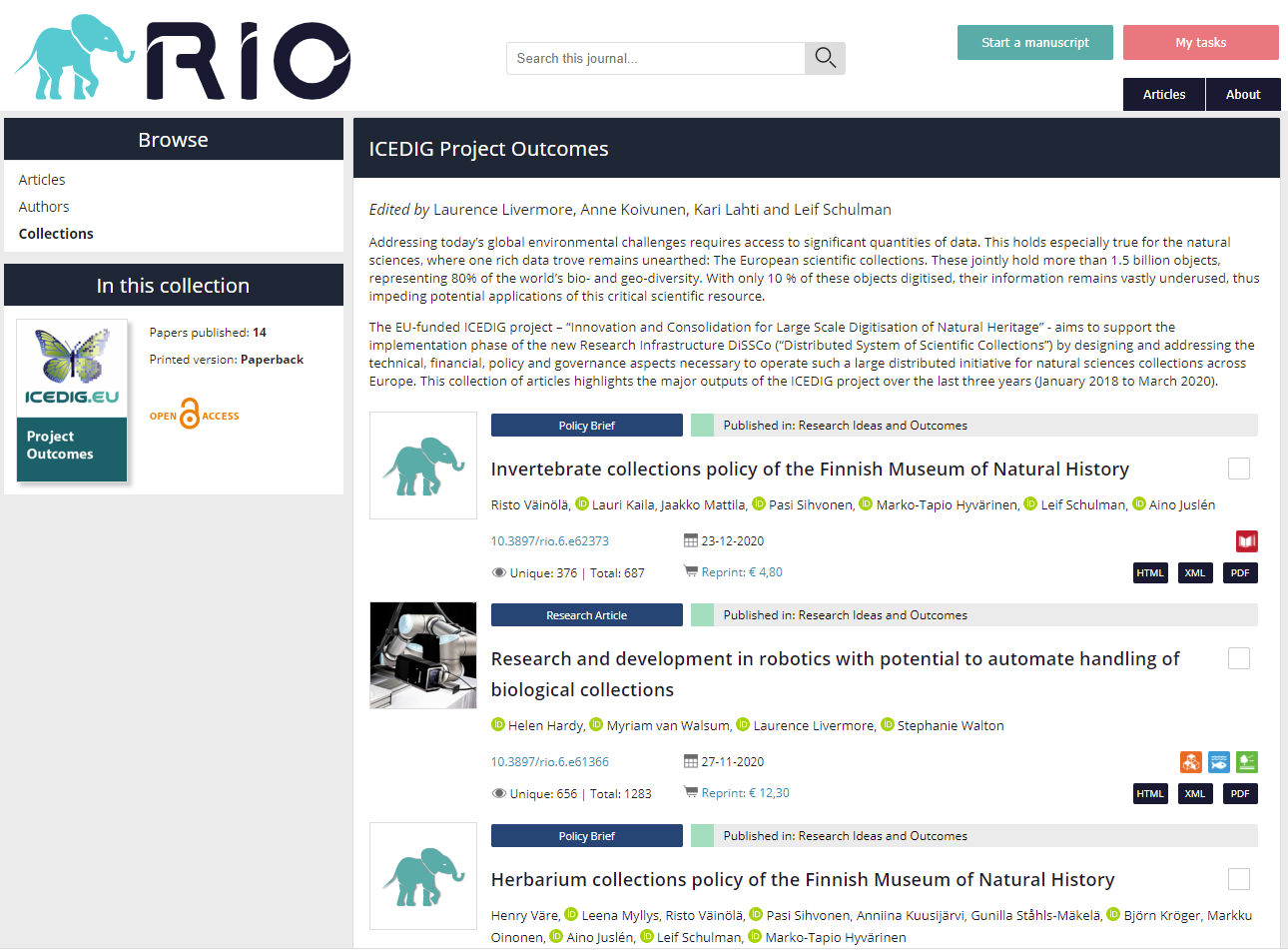Click ORCID icon before Myriam van Walsum
Image resolution: width=1288 pixels, height=950 pixels.
(596, 724)
